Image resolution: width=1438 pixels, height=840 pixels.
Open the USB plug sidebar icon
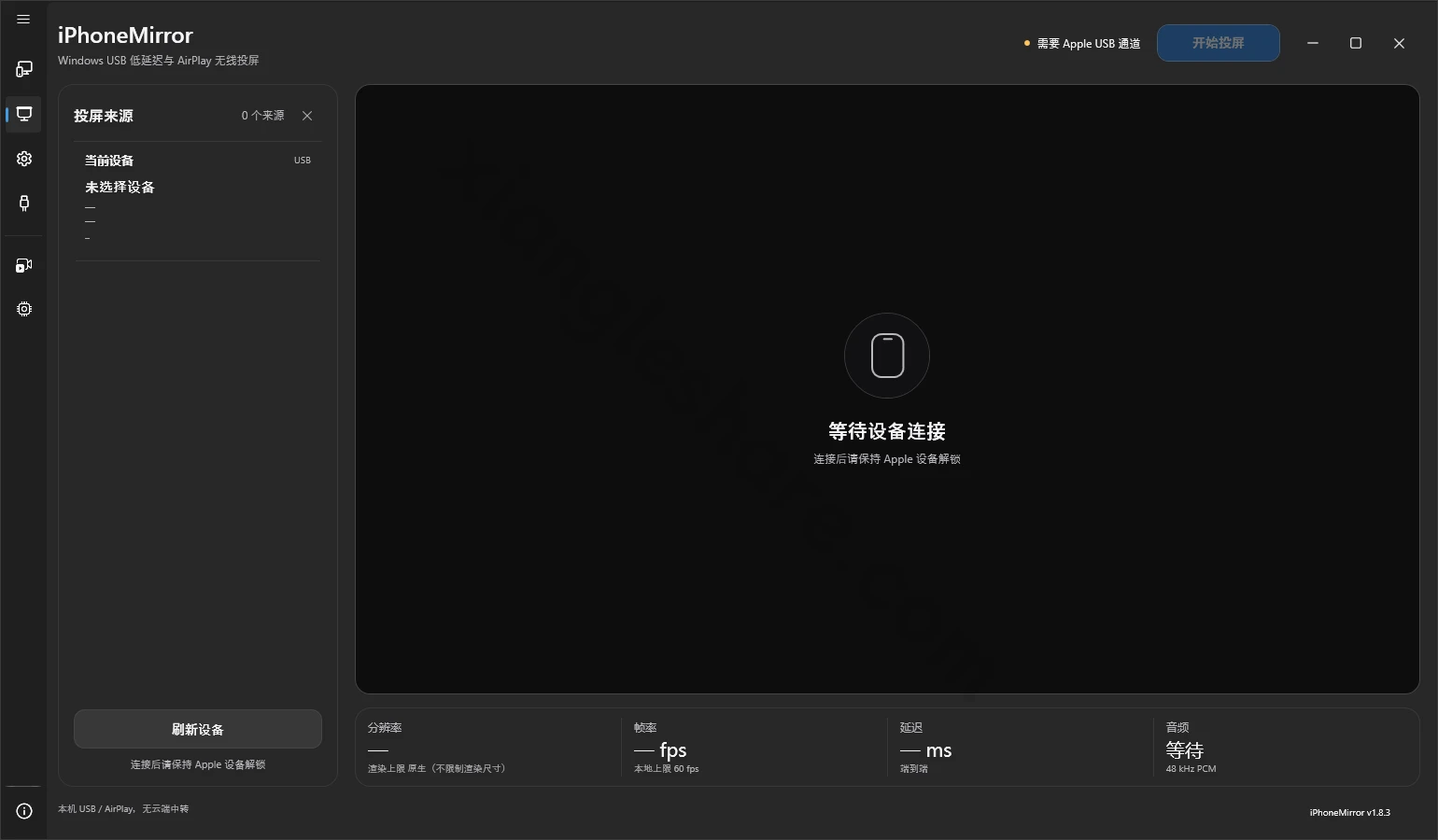24,203
